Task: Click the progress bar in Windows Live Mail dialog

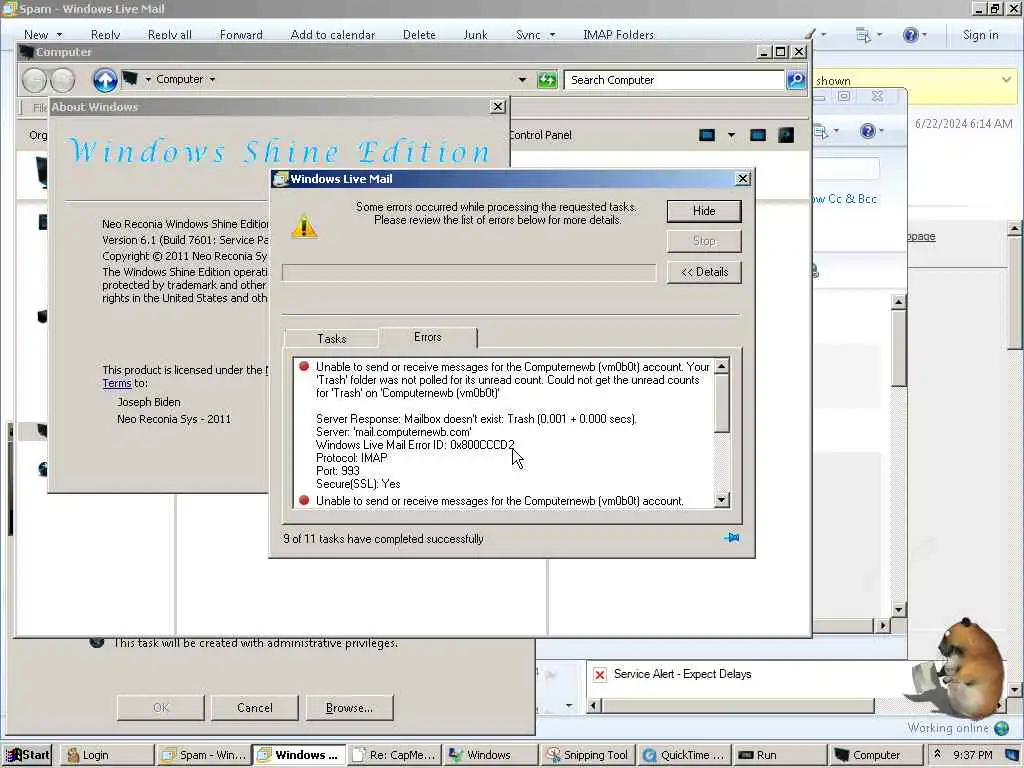Action: (469, 272)
